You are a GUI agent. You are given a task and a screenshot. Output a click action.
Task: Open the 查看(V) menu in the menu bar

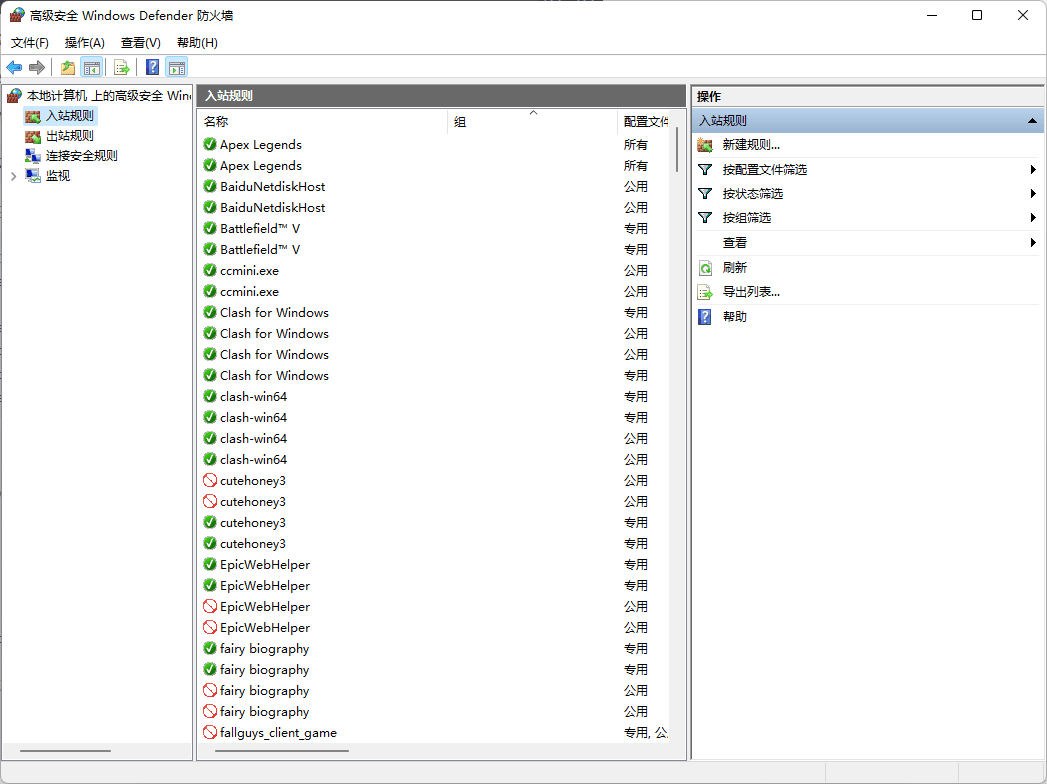coord(141,43)
